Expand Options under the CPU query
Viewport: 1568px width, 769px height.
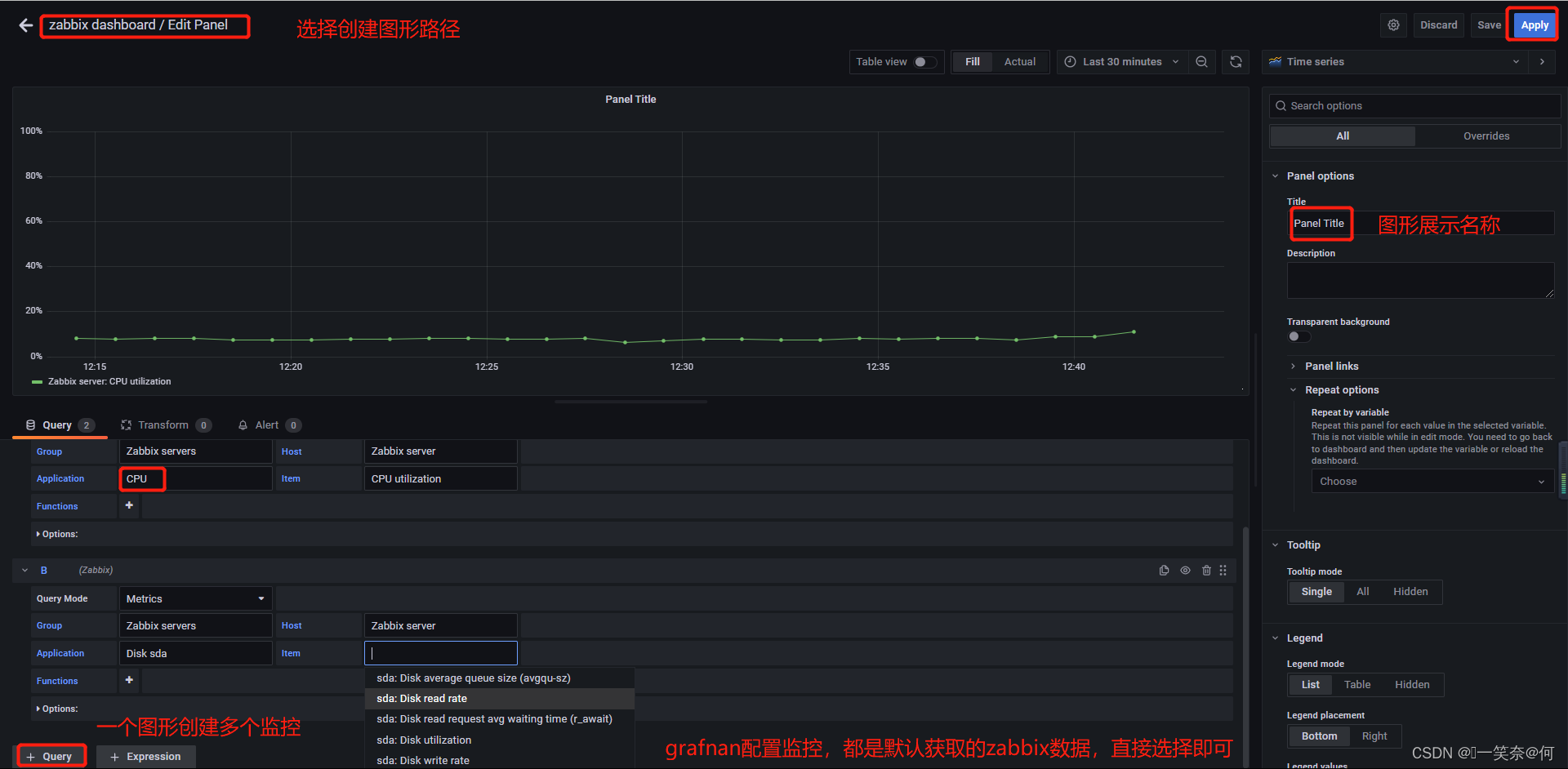pyautogui.click(x=57, y=534)
